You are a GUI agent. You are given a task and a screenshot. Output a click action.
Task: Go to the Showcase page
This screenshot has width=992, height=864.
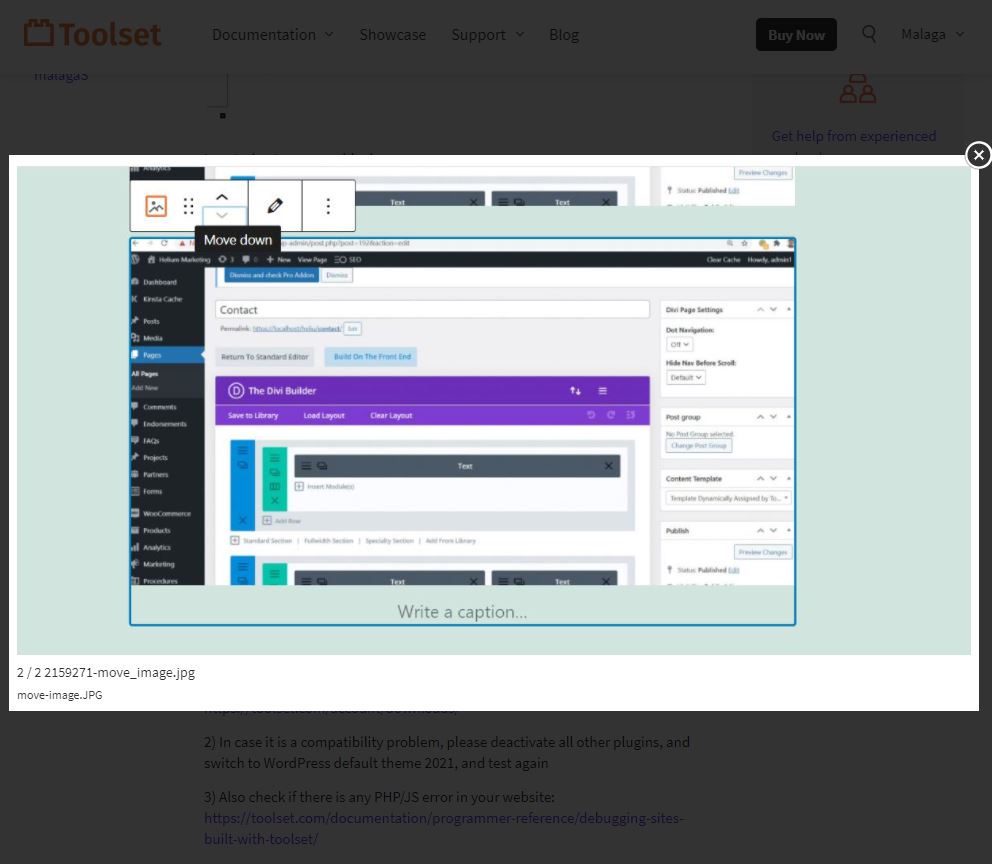pos(392,35)
